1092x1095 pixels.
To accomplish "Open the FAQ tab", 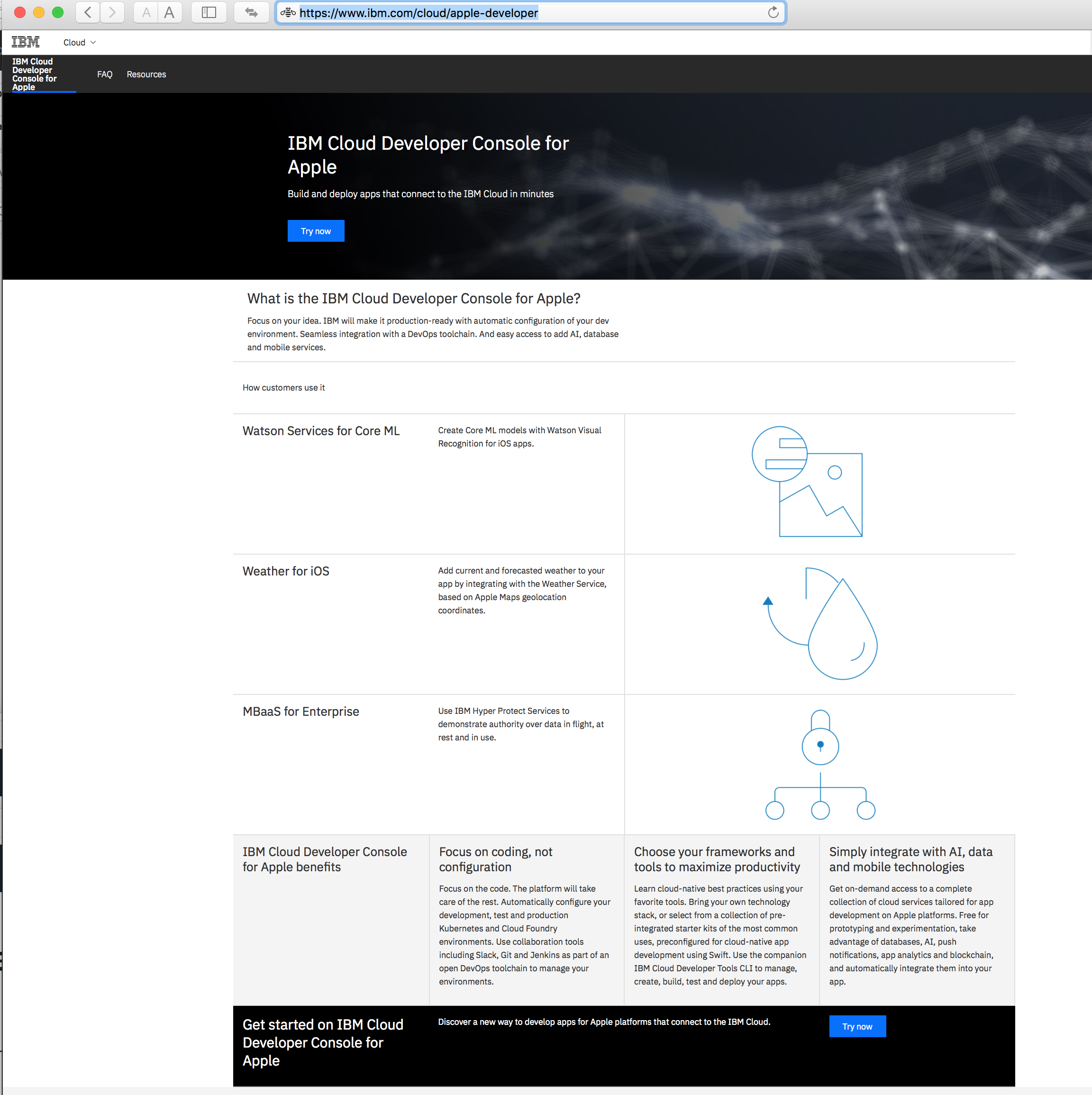I will click(105, 74).
